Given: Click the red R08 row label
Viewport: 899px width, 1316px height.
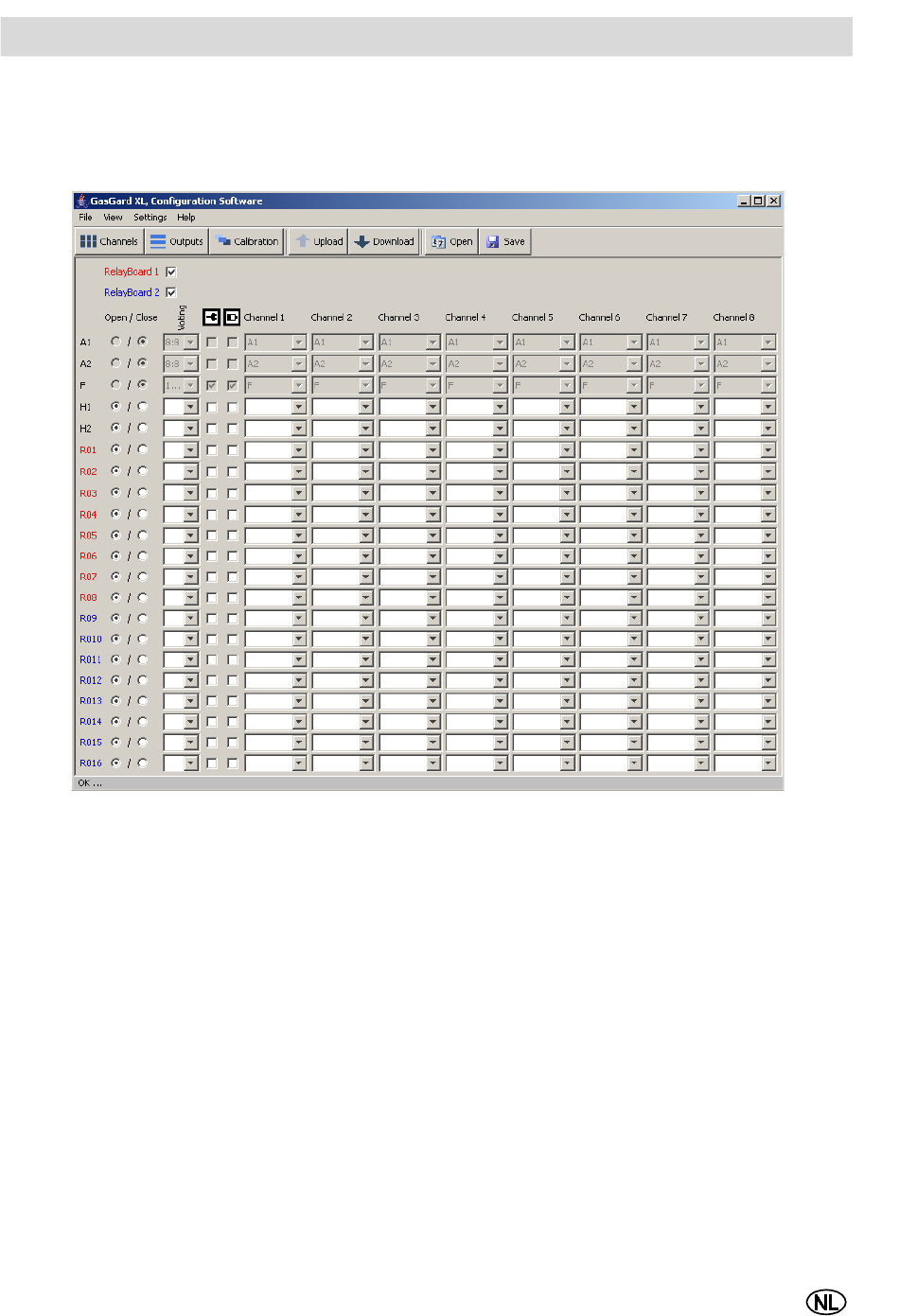Looking at the screenshot, I should [88, 598].
